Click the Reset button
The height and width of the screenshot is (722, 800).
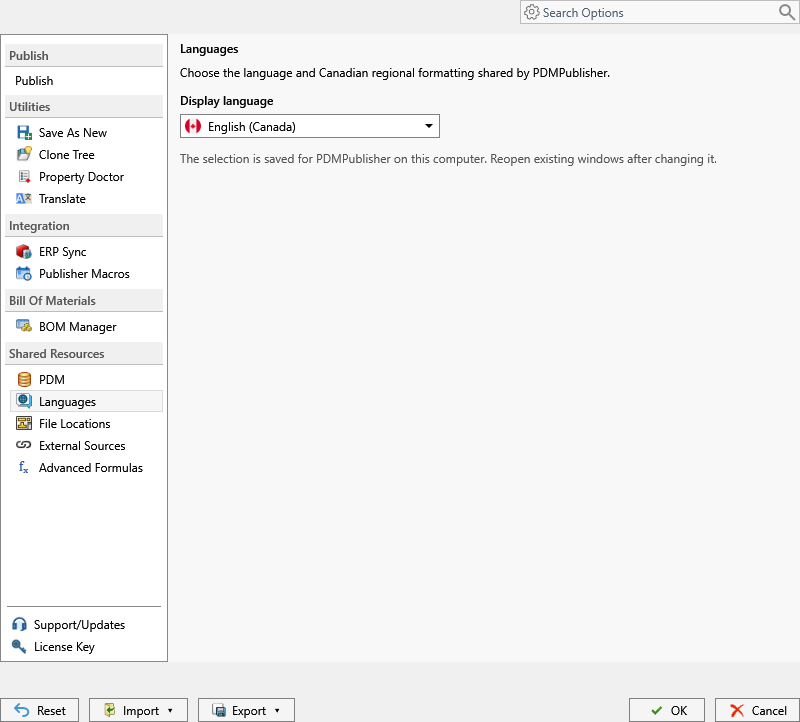40,710
